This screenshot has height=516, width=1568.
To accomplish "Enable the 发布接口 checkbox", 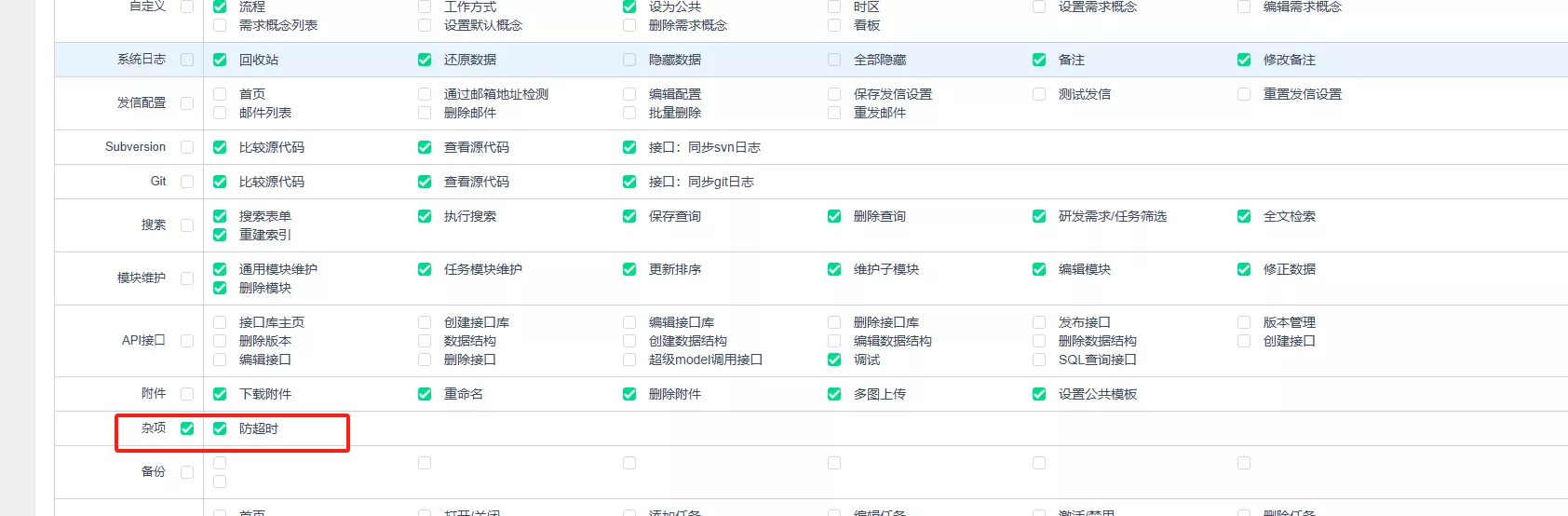I will pos(1039,322).
